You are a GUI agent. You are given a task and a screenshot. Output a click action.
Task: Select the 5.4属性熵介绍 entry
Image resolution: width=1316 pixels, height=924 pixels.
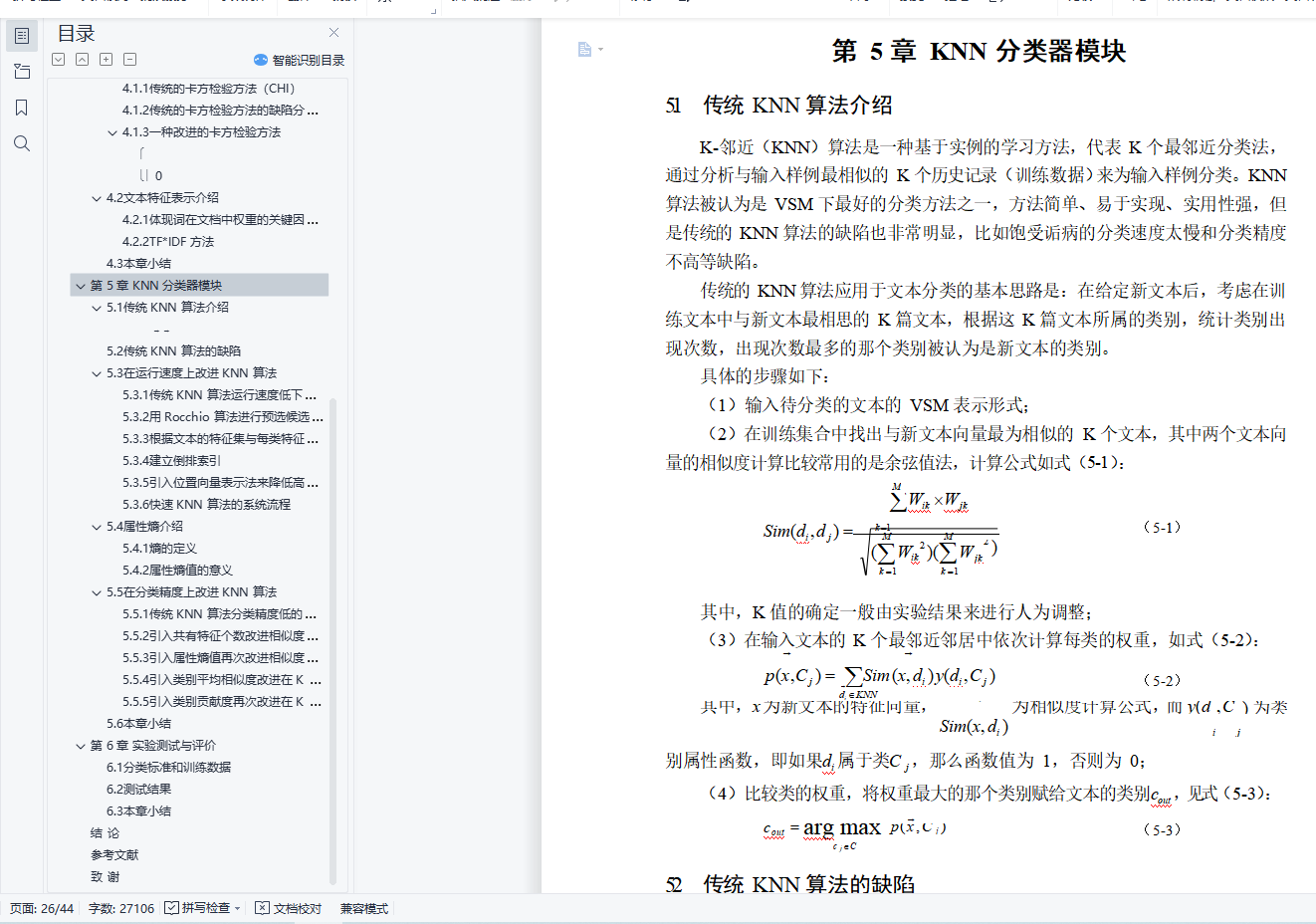pyautogui.click(x=144, y=527)
